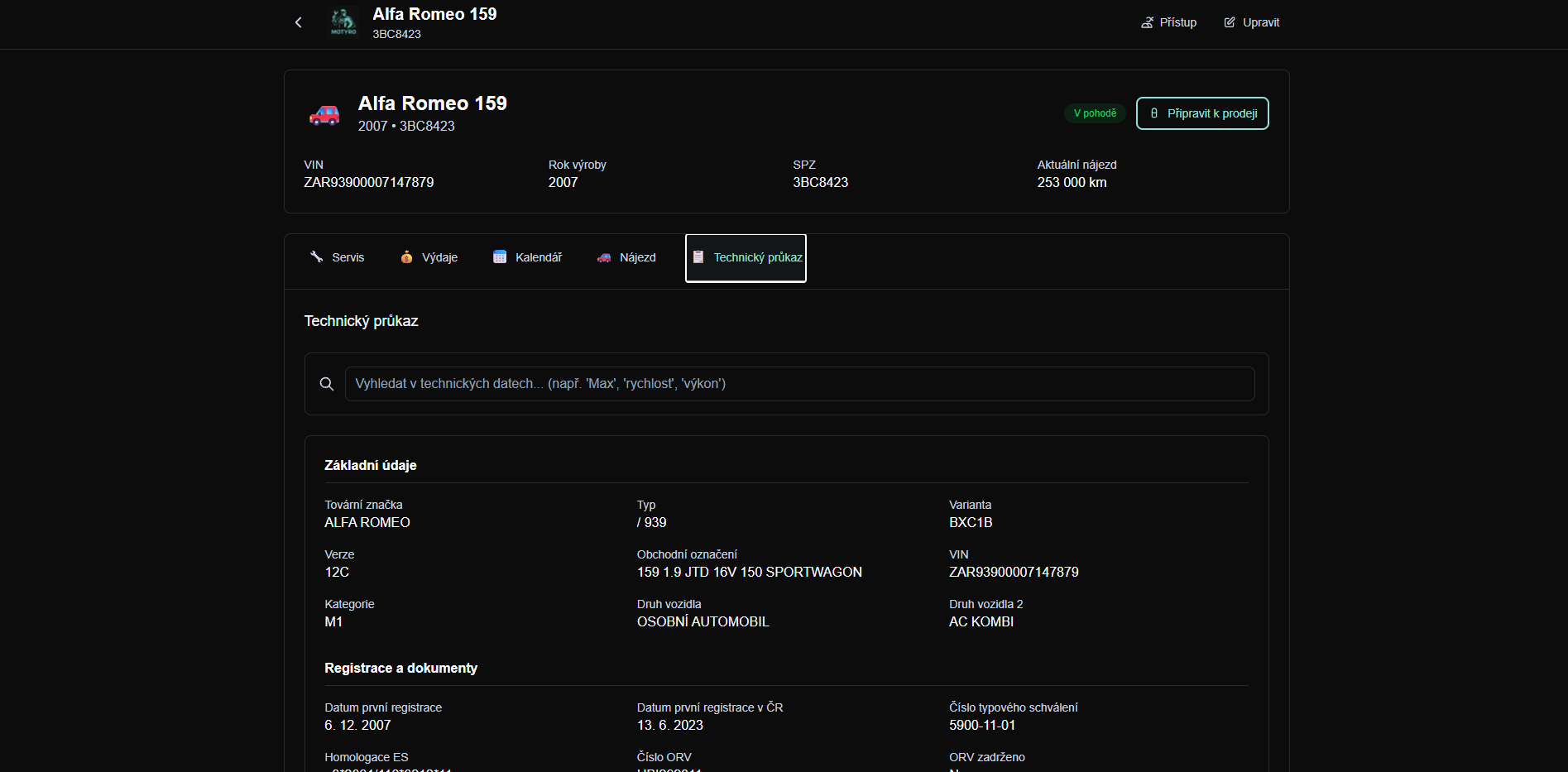Open the Kalendář tab
The height and width of the screenshot is (772, 1568).
pos(527,257)
